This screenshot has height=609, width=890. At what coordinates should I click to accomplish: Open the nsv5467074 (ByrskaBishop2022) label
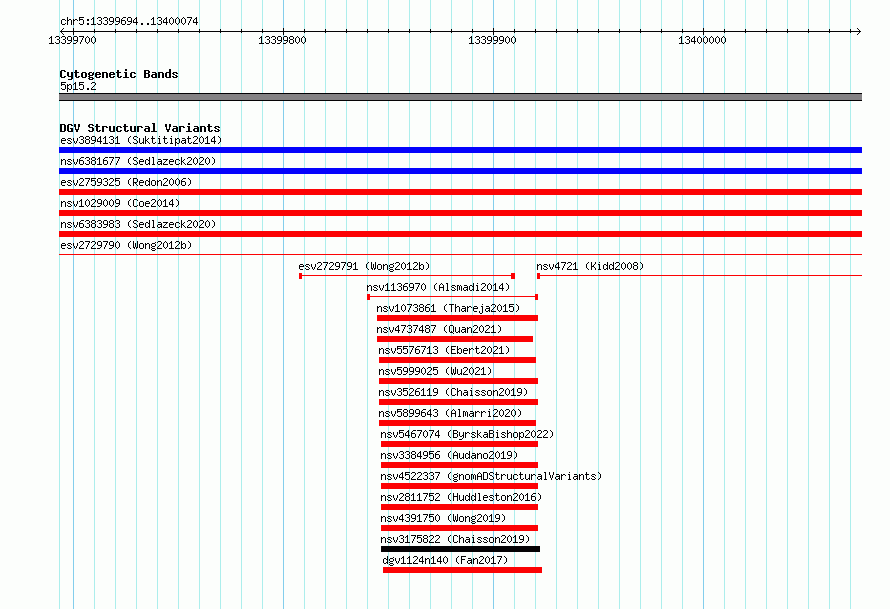click(x=467, y=434)
